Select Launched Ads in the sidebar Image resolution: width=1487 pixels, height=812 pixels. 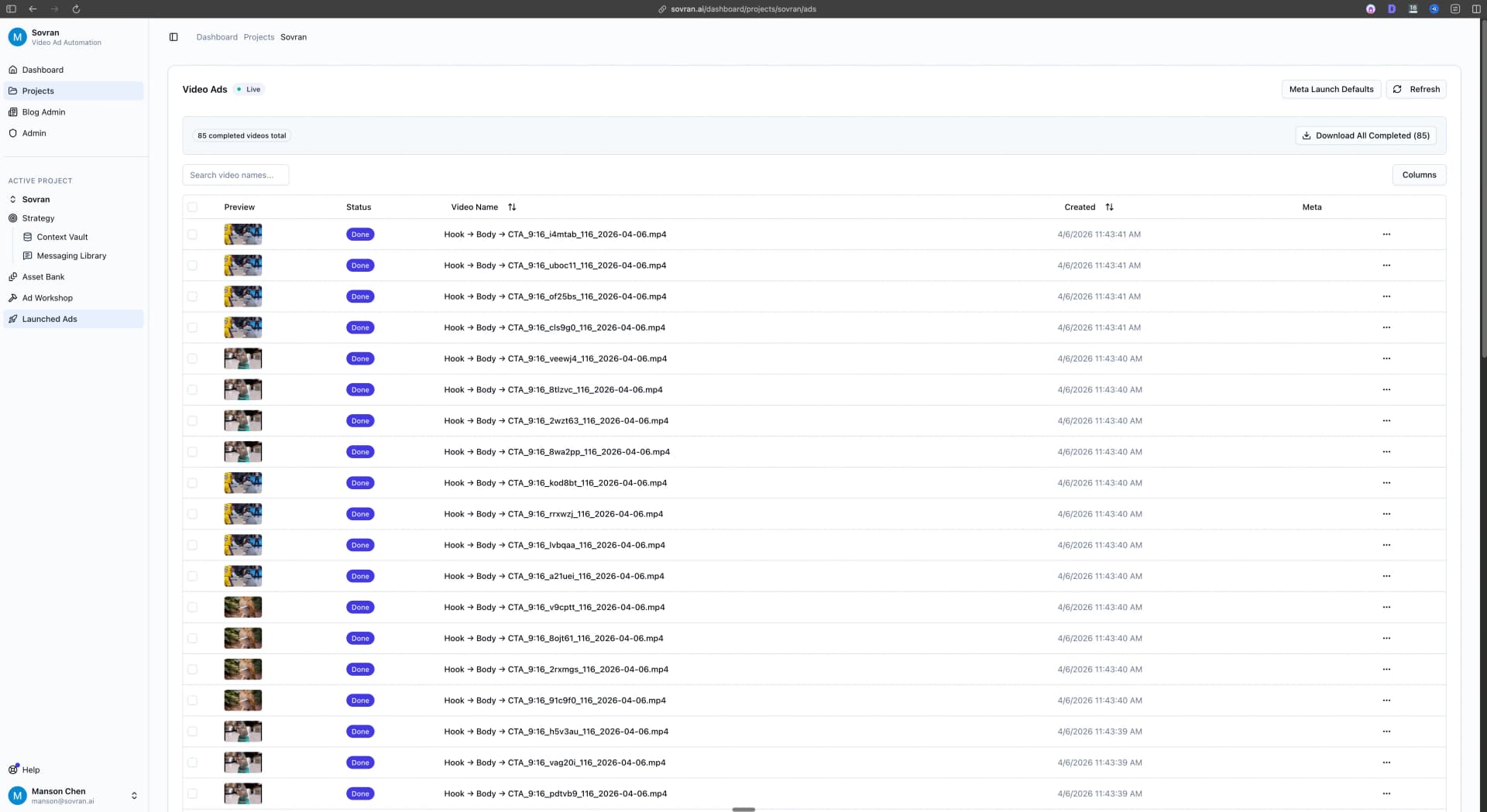coord(50,318)
